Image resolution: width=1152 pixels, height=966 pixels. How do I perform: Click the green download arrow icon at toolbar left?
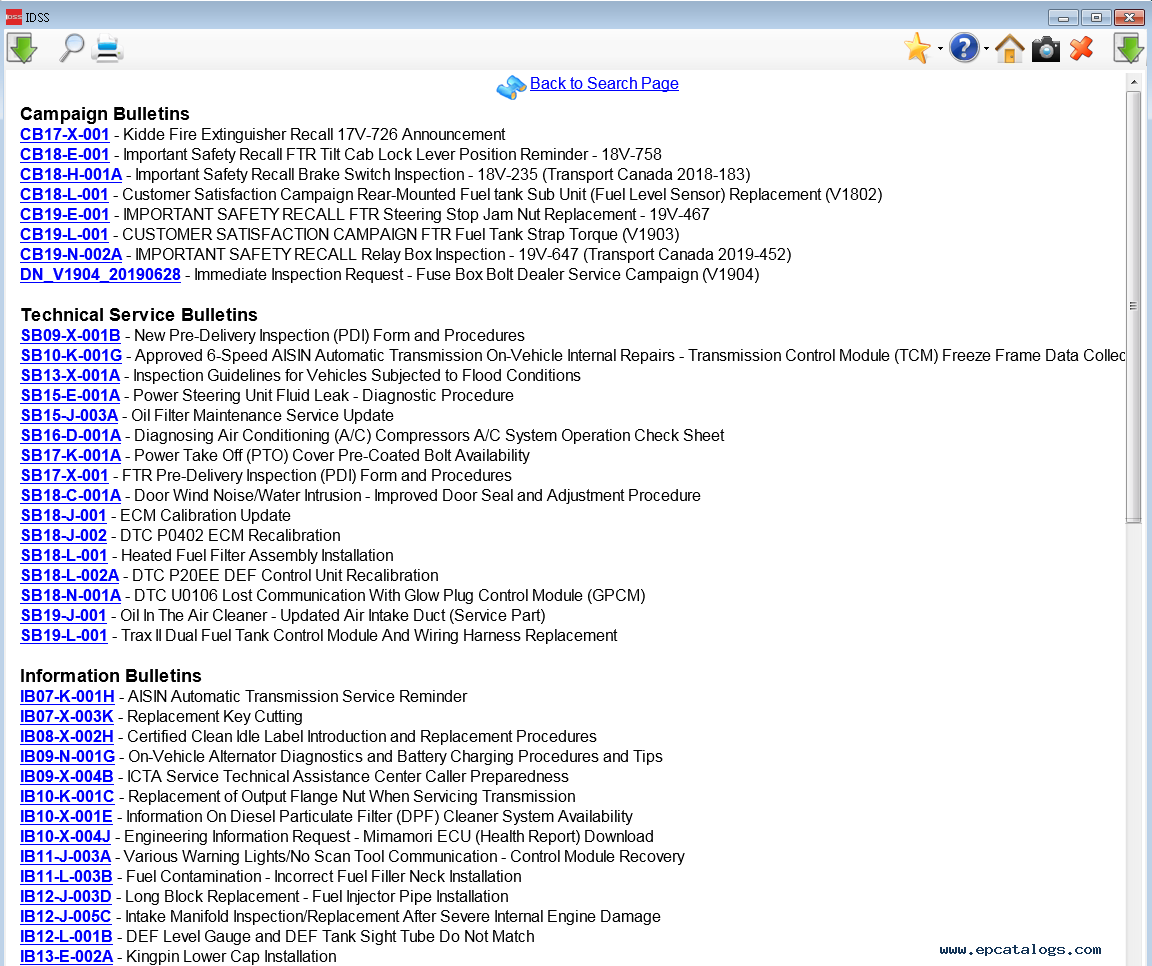pyautogui.click(x=22, y=49)
